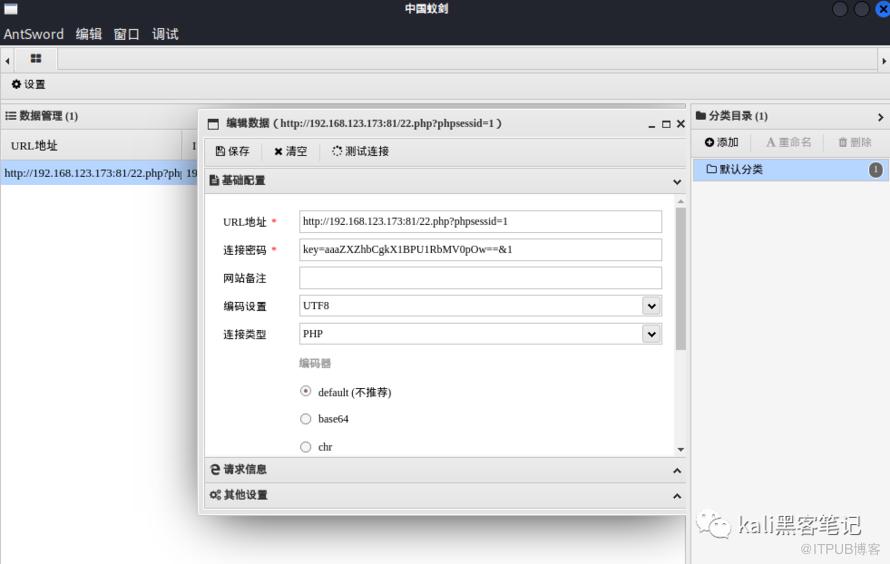The width and height of the screenshot is (890, 564).
Task: Open the 调试 menu
Action: coord(165,34)
